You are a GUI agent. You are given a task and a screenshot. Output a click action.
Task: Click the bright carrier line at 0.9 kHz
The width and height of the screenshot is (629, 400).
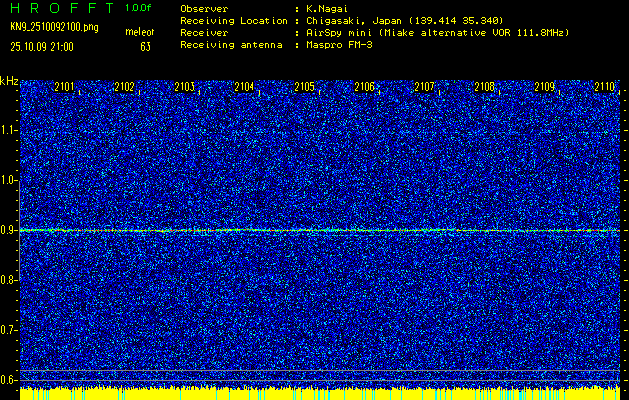point(320,230)
